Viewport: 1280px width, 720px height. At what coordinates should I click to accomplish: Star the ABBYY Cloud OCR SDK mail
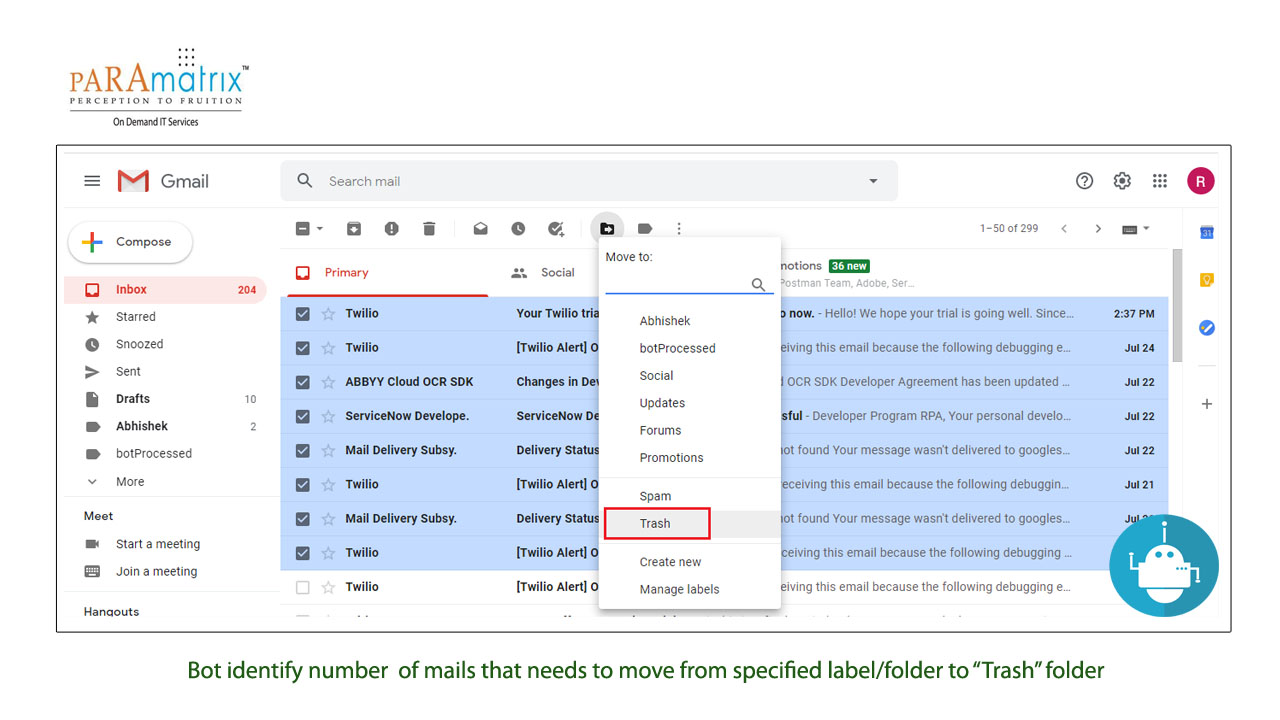coord(328,382)
